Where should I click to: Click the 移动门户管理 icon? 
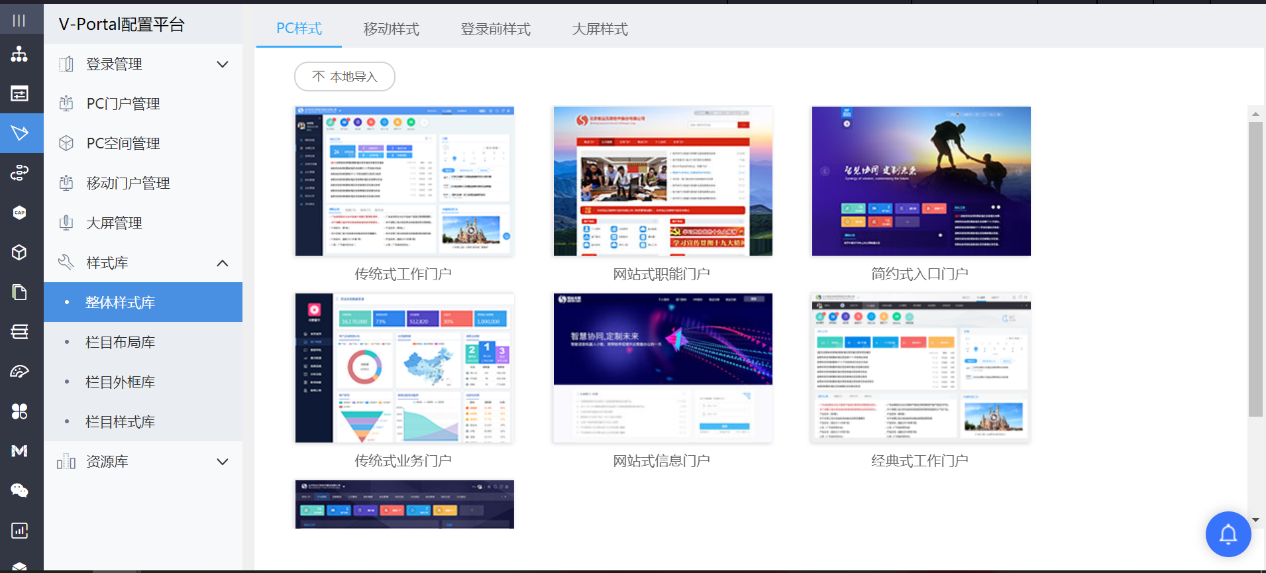click(x=67, y=183)
